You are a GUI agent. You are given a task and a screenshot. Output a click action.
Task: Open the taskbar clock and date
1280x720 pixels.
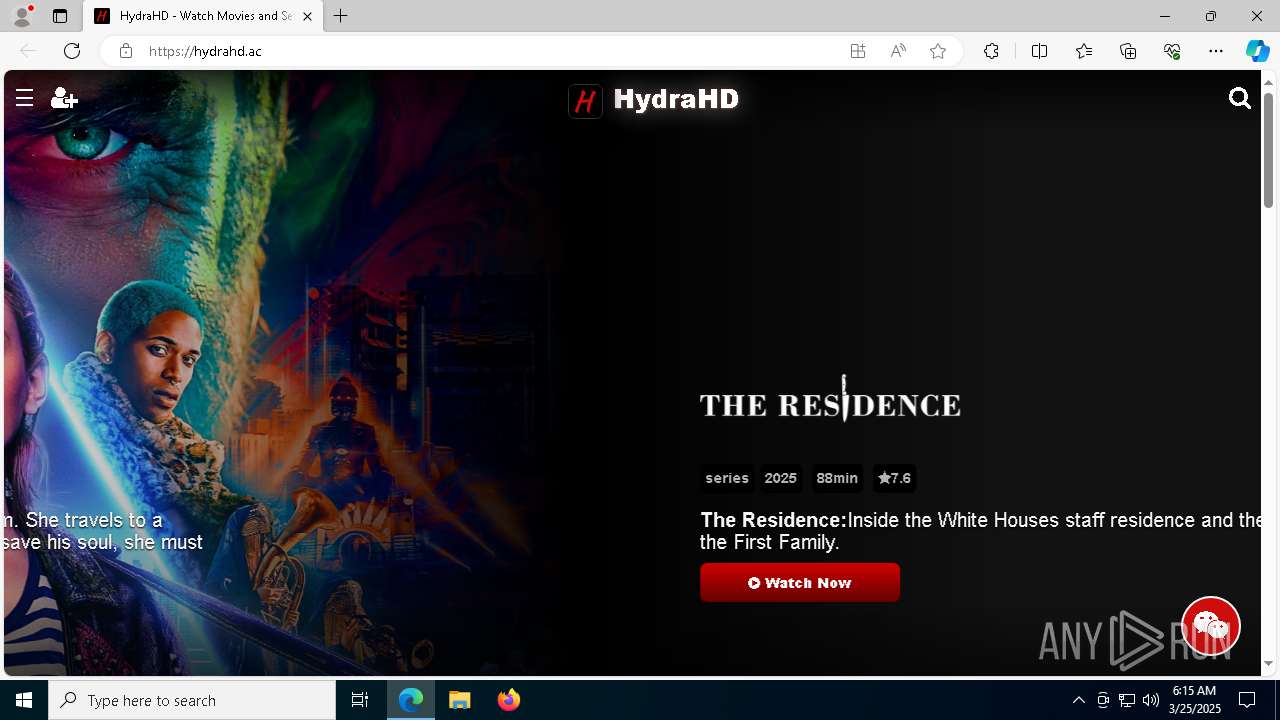click(x=1195, y=700)
